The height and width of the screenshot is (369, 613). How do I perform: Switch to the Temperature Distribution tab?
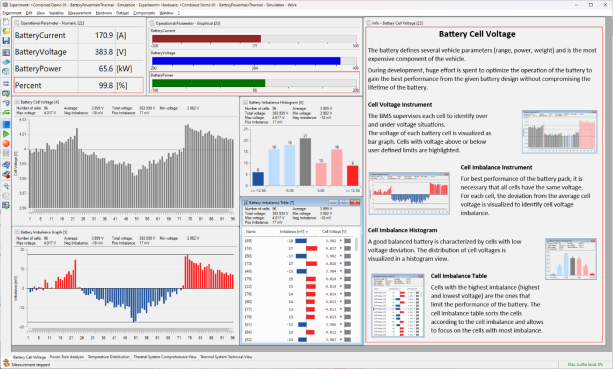point(108,357)
